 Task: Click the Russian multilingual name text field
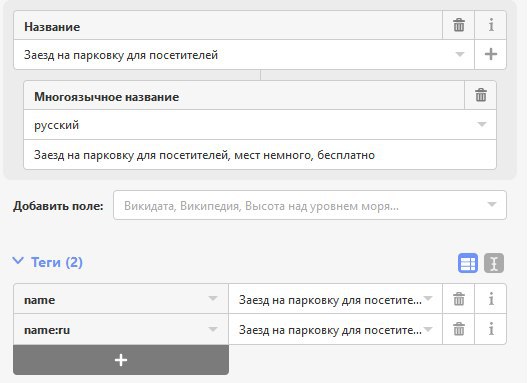[x=260, y=155]
